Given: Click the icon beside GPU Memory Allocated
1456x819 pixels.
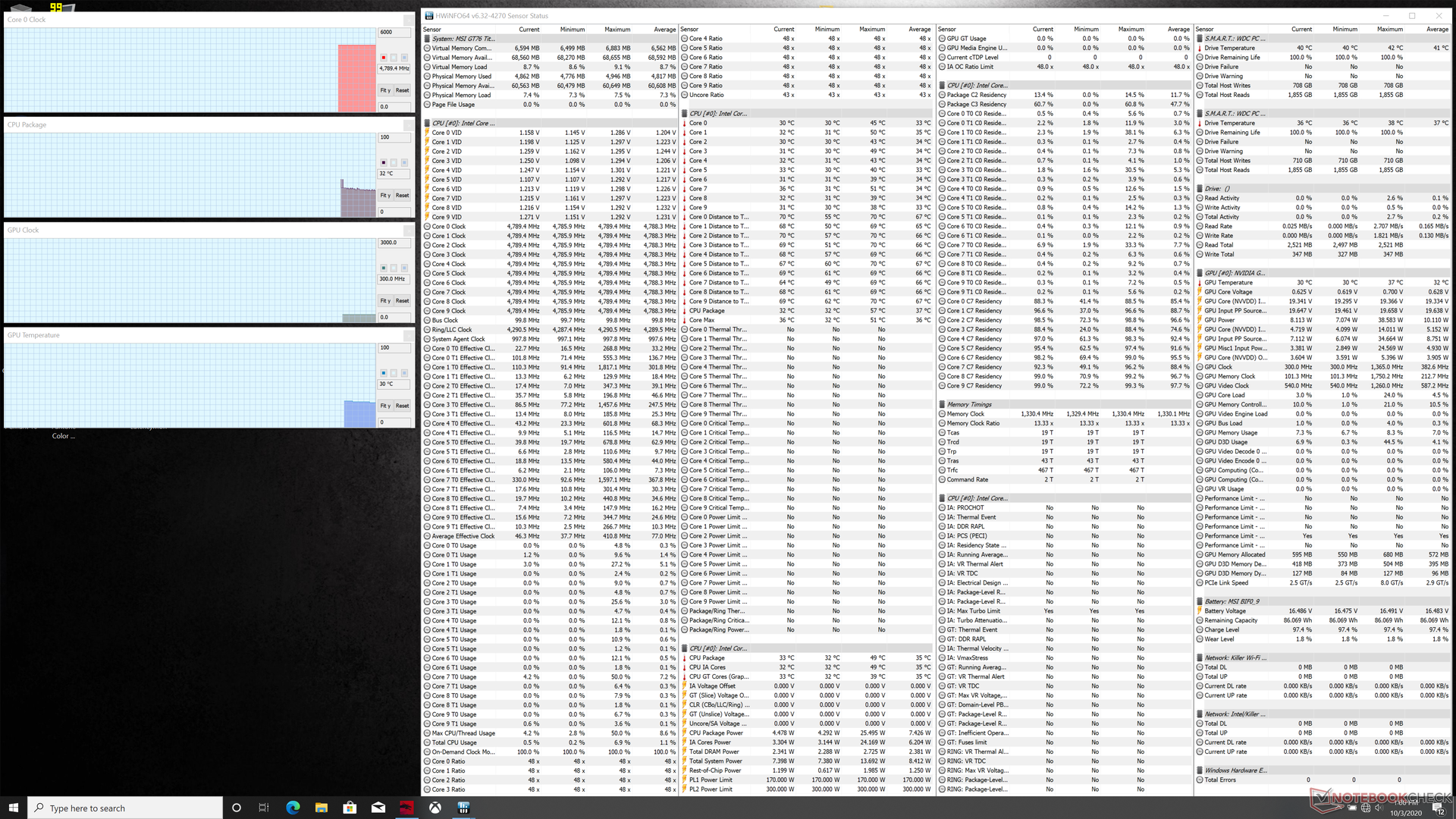Looking at the screenshot, I should (1200, 555).
